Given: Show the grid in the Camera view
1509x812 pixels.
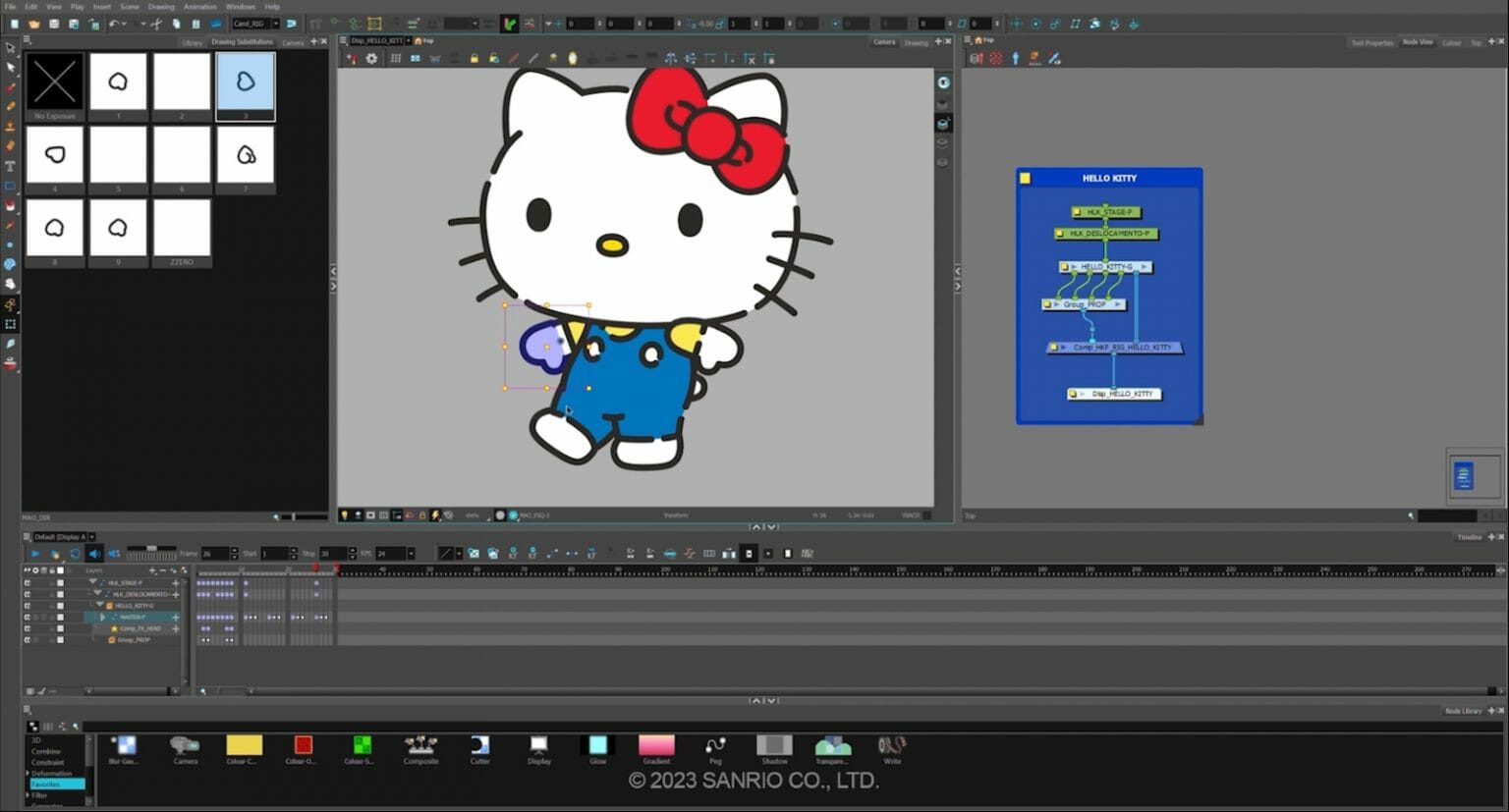Looking at the screenshot, I should [396, 58].
